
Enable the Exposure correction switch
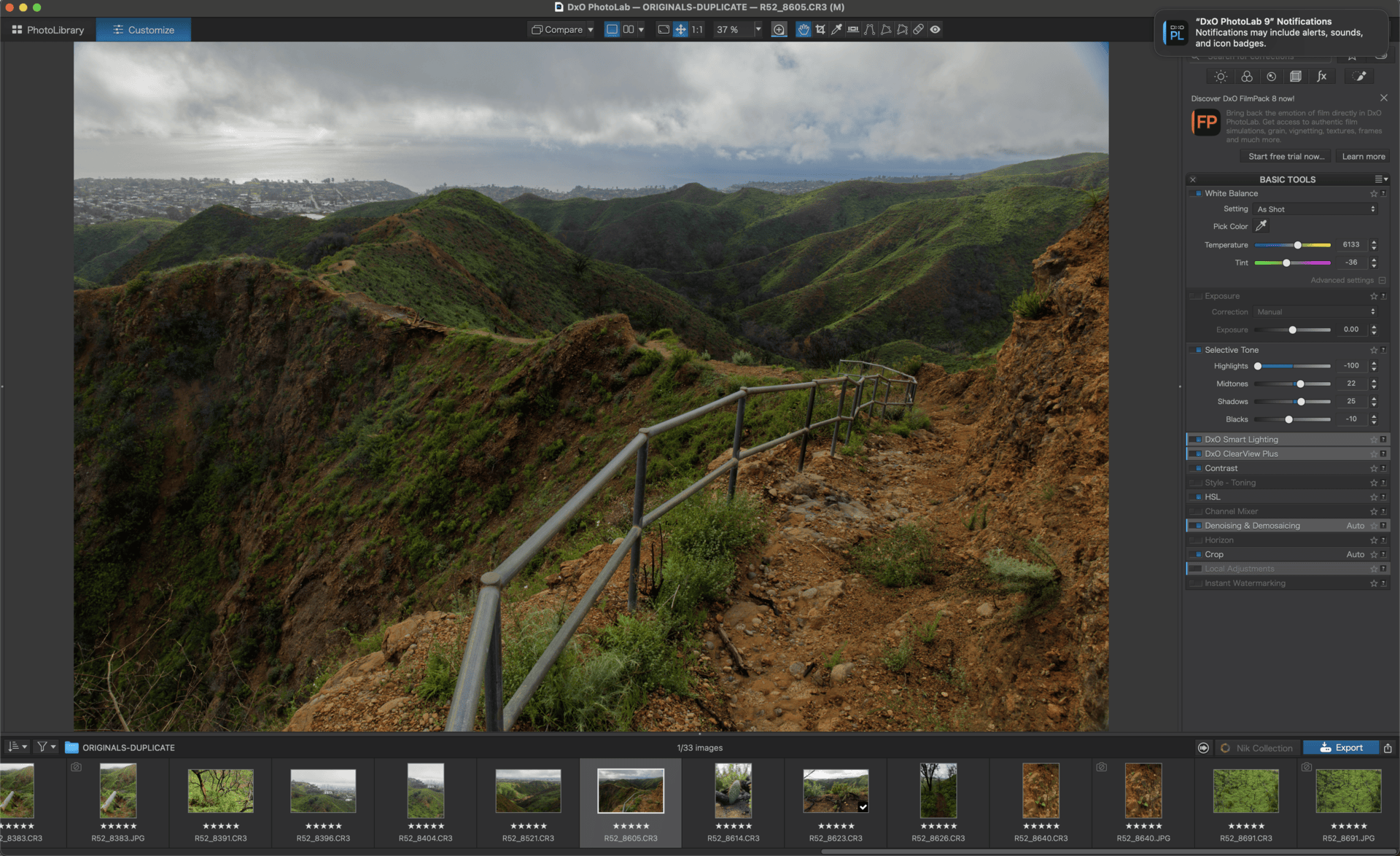click(x=1197, y=296)
